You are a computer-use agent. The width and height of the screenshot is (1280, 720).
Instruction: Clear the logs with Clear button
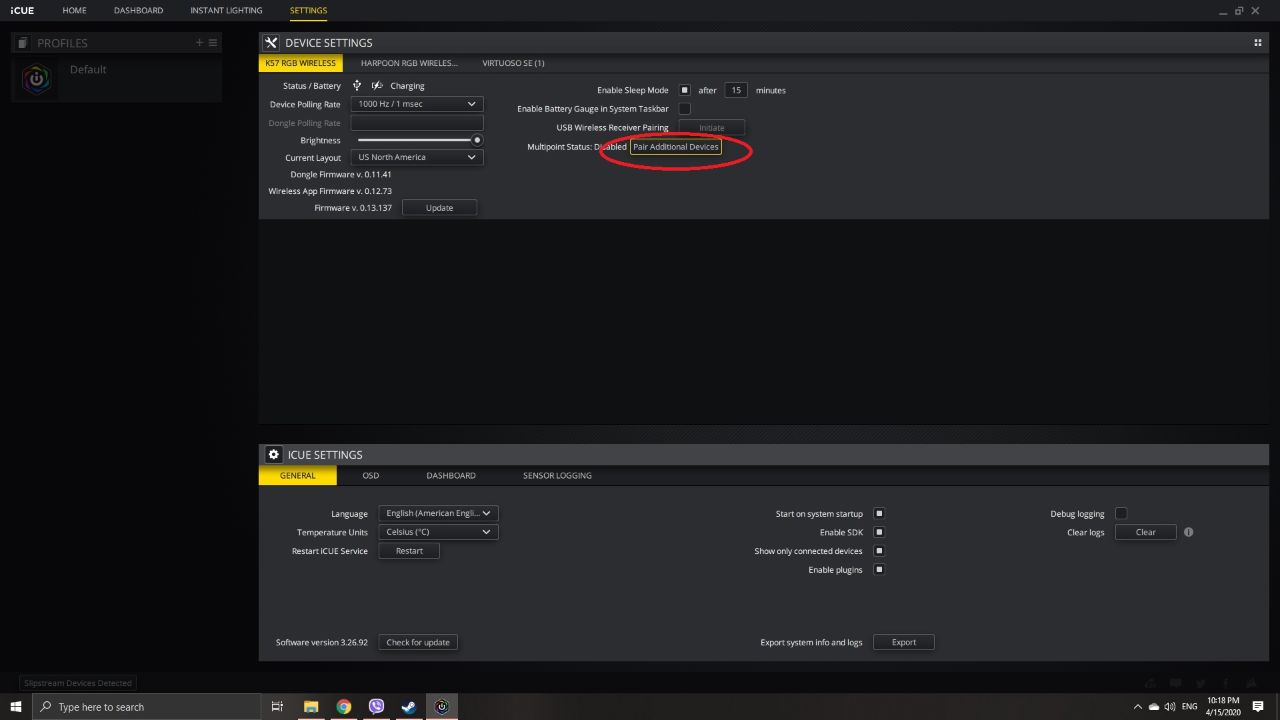[x=1146, y=532]
